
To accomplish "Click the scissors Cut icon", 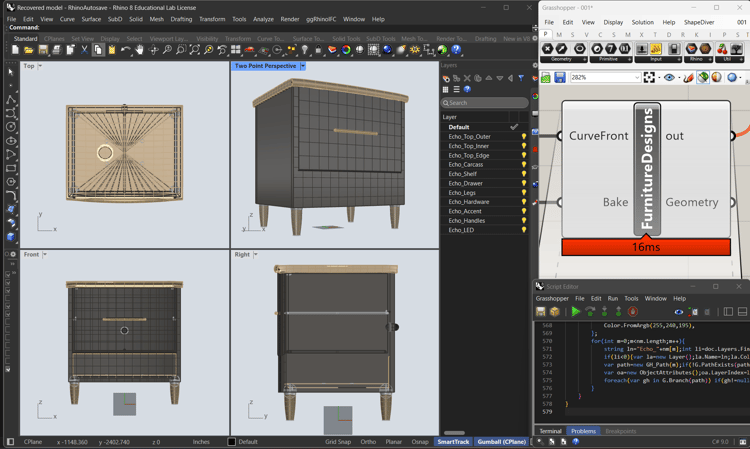I will click(84, 50).
